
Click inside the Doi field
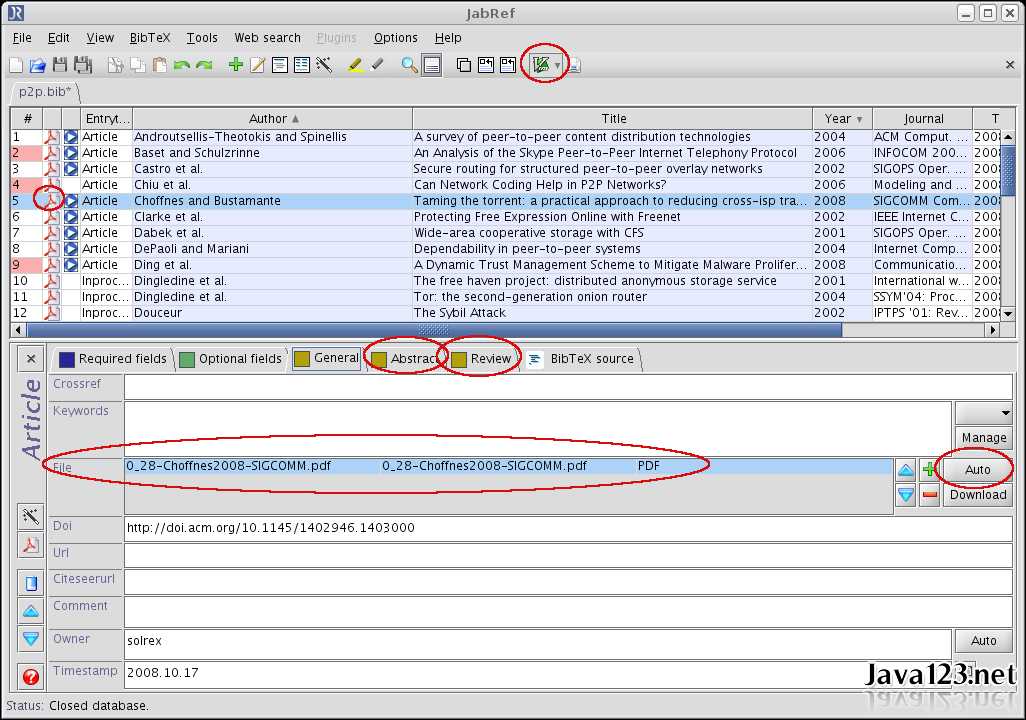568,528
